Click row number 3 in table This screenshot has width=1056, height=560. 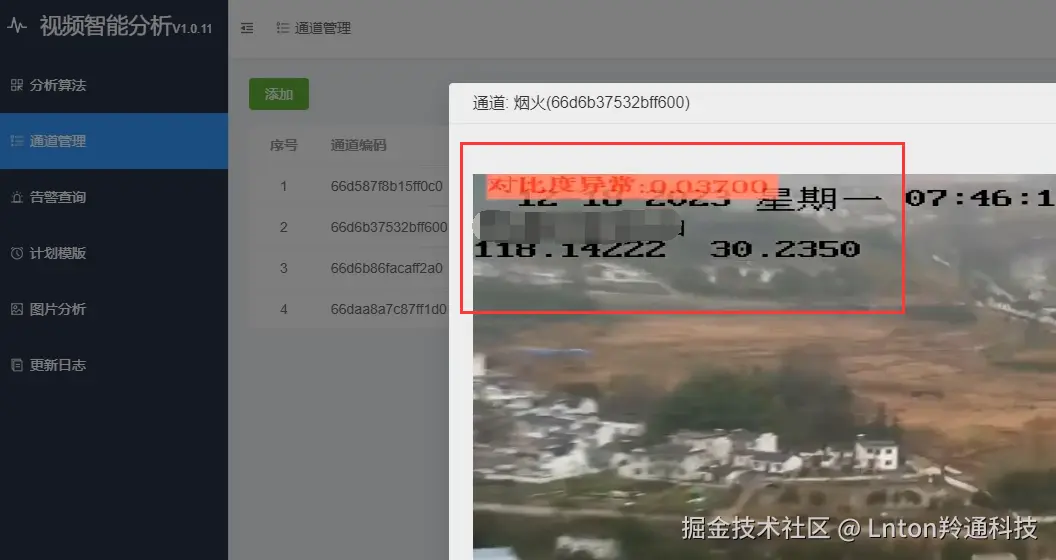coord(284,268)
